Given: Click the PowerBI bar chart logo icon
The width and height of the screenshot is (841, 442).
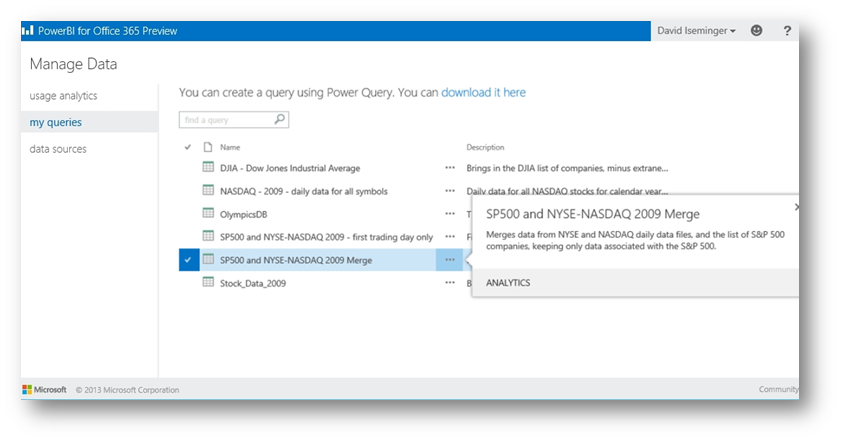Looking at the screenshot, I should 27,31.
